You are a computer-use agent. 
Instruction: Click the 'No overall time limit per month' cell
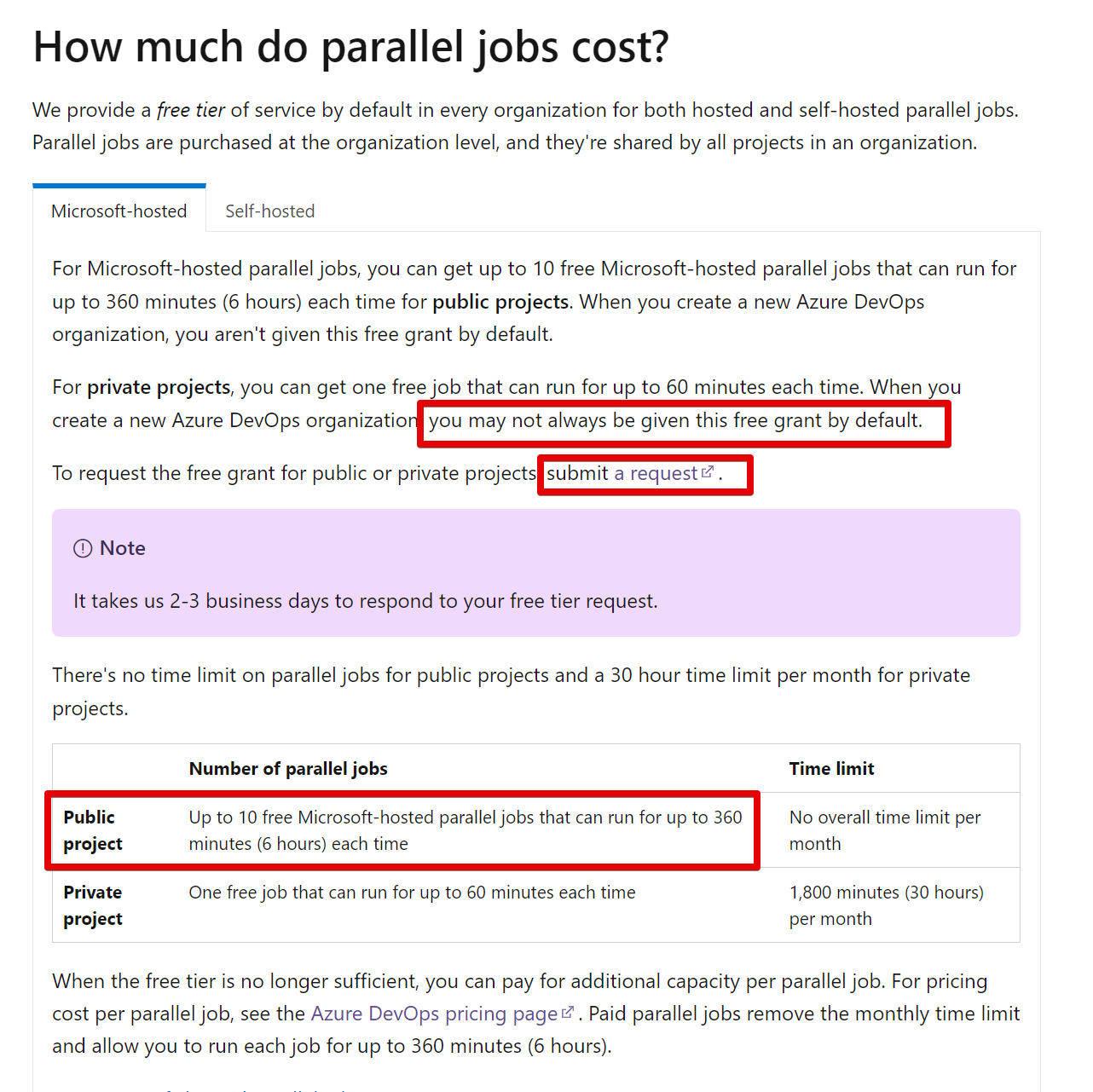coord(885,830)
